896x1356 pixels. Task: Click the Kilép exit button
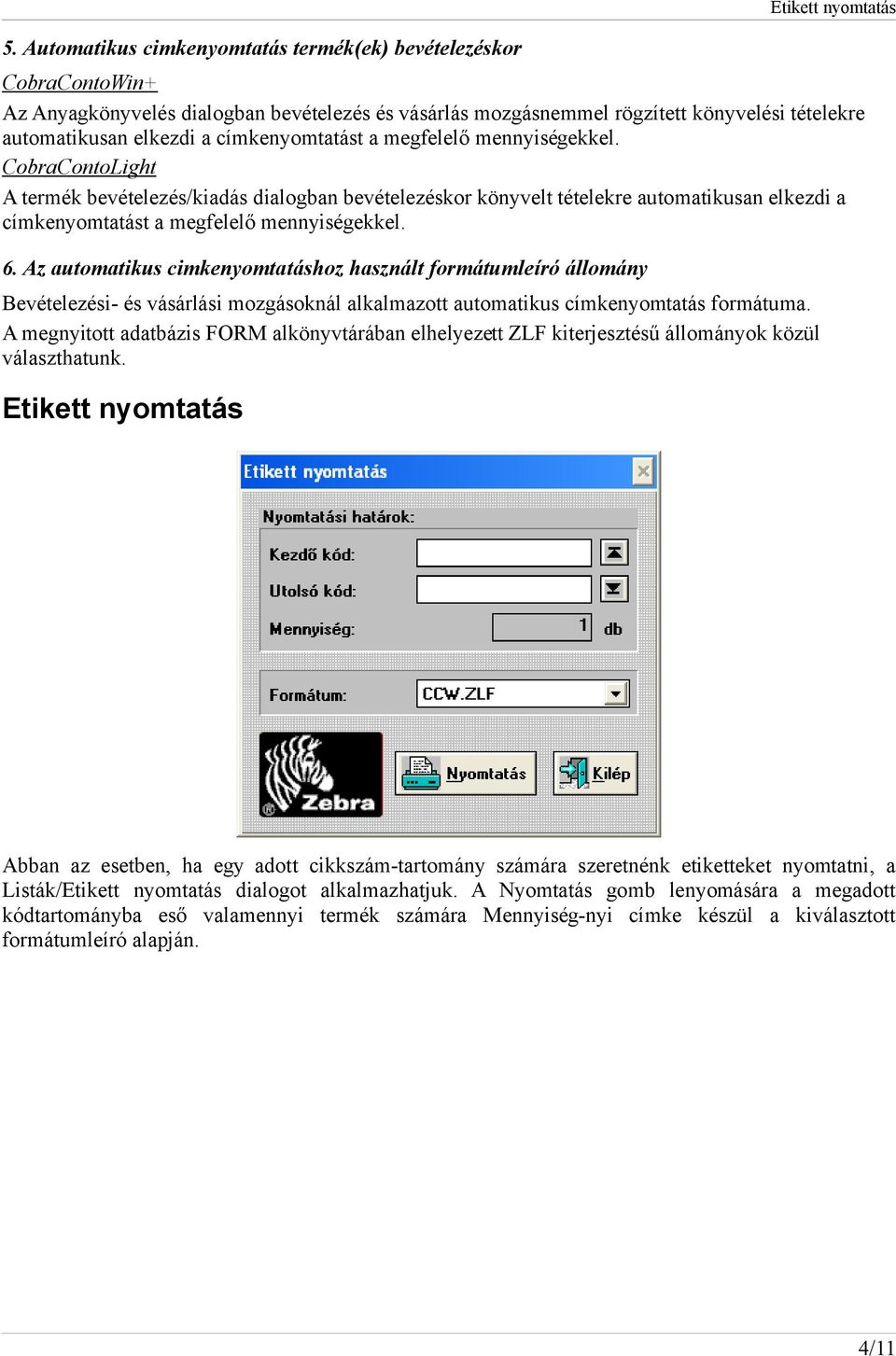(x=595, y=774)
